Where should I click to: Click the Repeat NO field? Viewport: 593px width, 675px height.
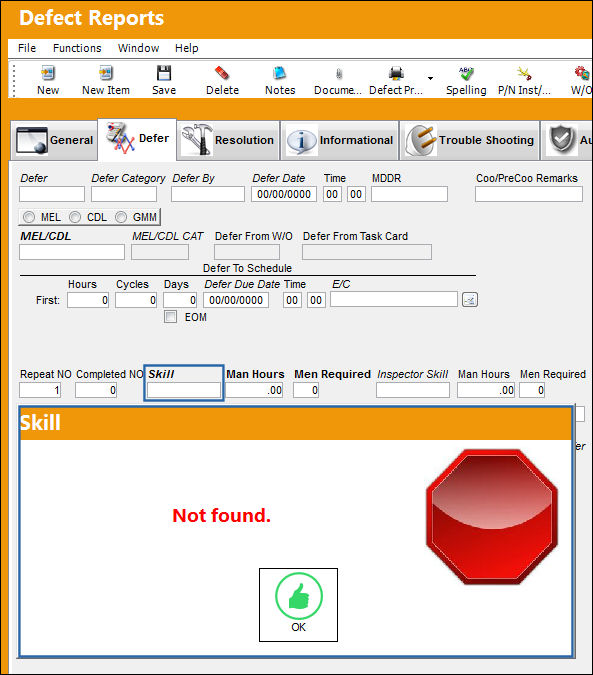[x=40, y=390]
